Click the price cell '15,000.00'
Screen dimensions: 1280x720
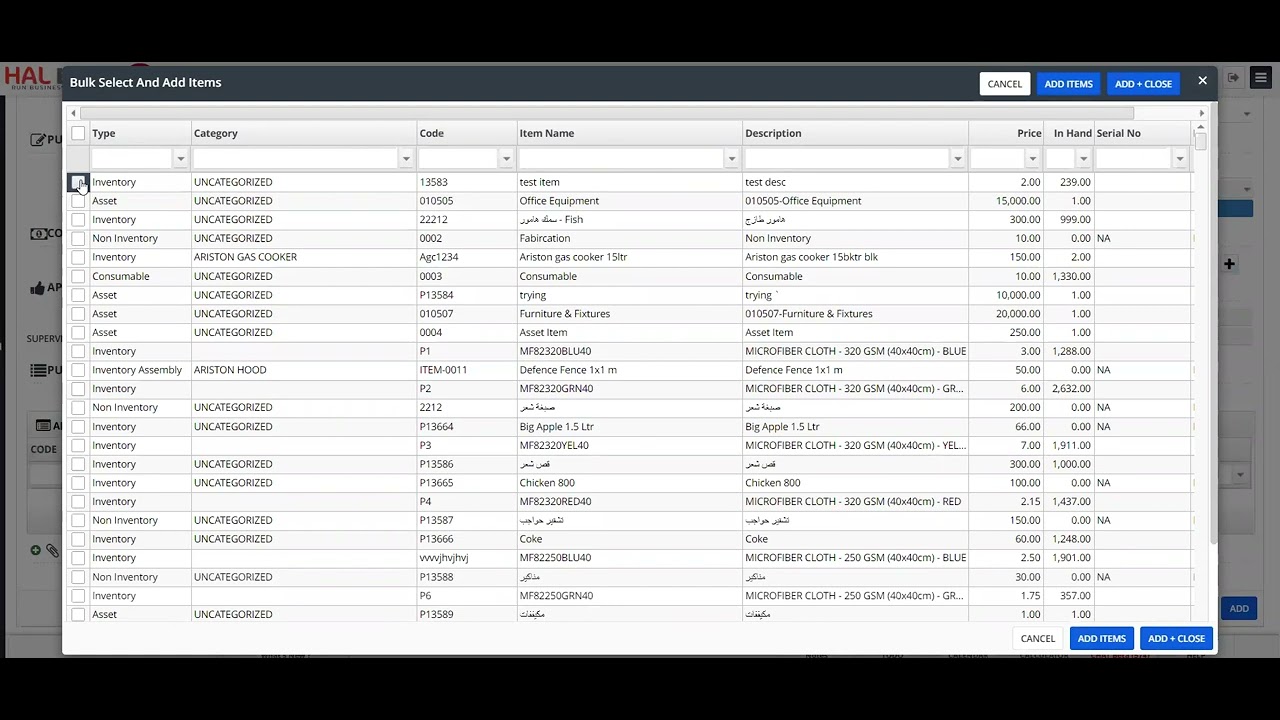tap(1006, 201)
